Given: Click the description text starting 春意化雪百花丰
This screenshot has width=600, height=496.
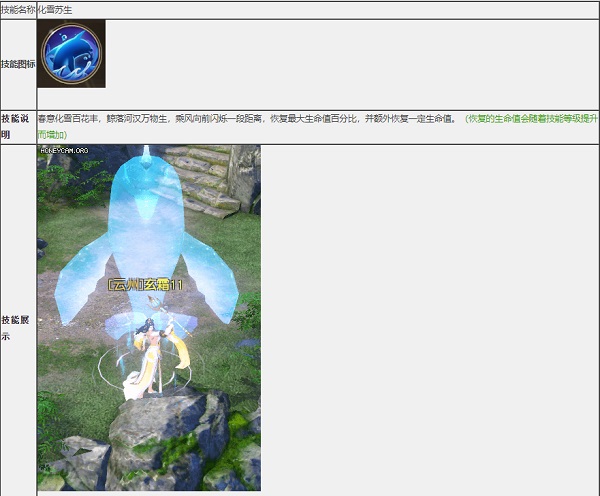Looking at the screenshot, I should click(248, 119).
